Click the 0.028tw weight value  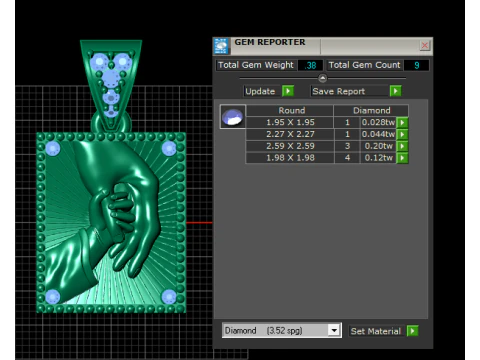pos(378,122)
